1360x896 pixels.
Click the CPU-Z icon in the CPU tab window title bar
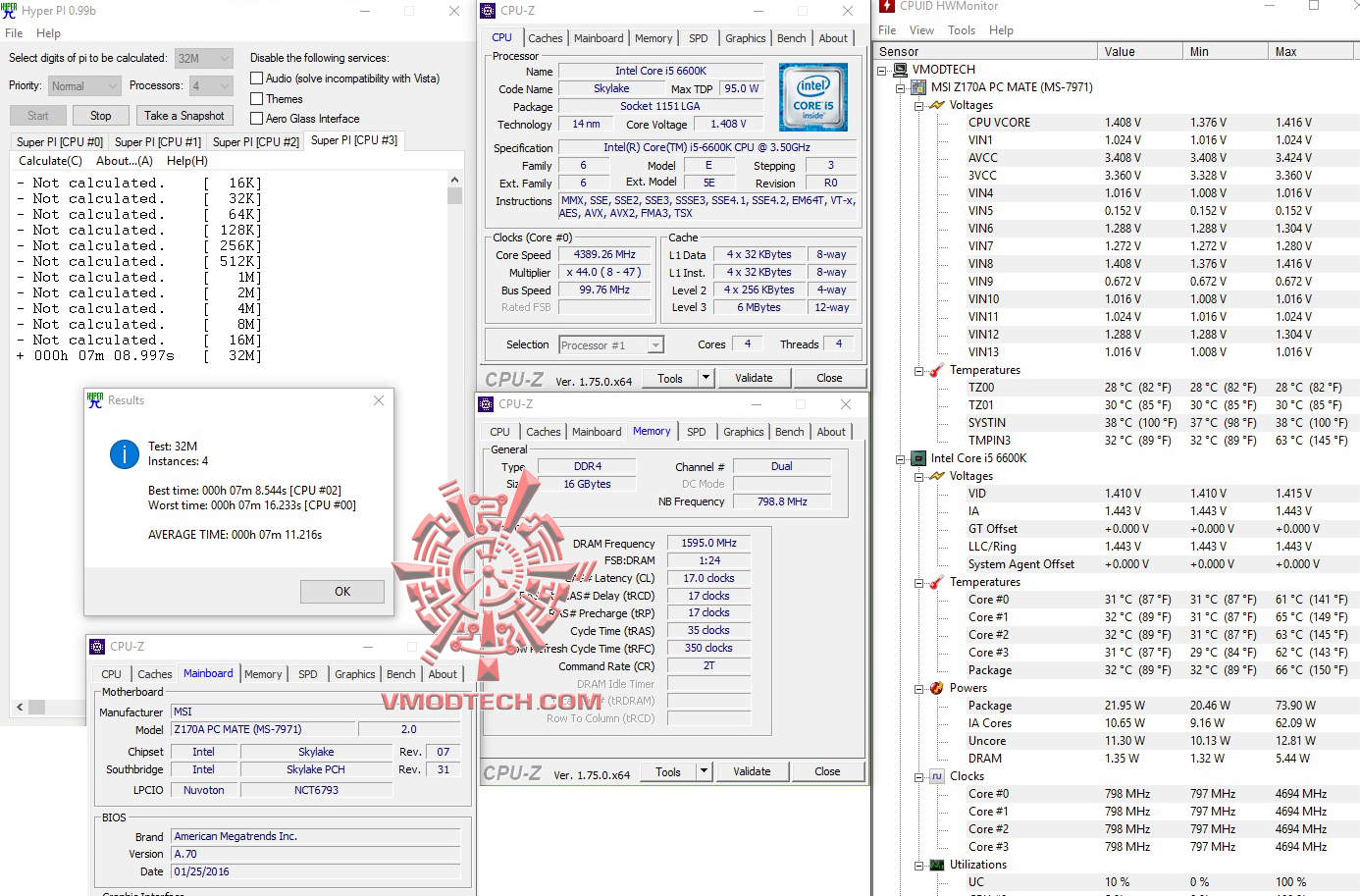488,11
